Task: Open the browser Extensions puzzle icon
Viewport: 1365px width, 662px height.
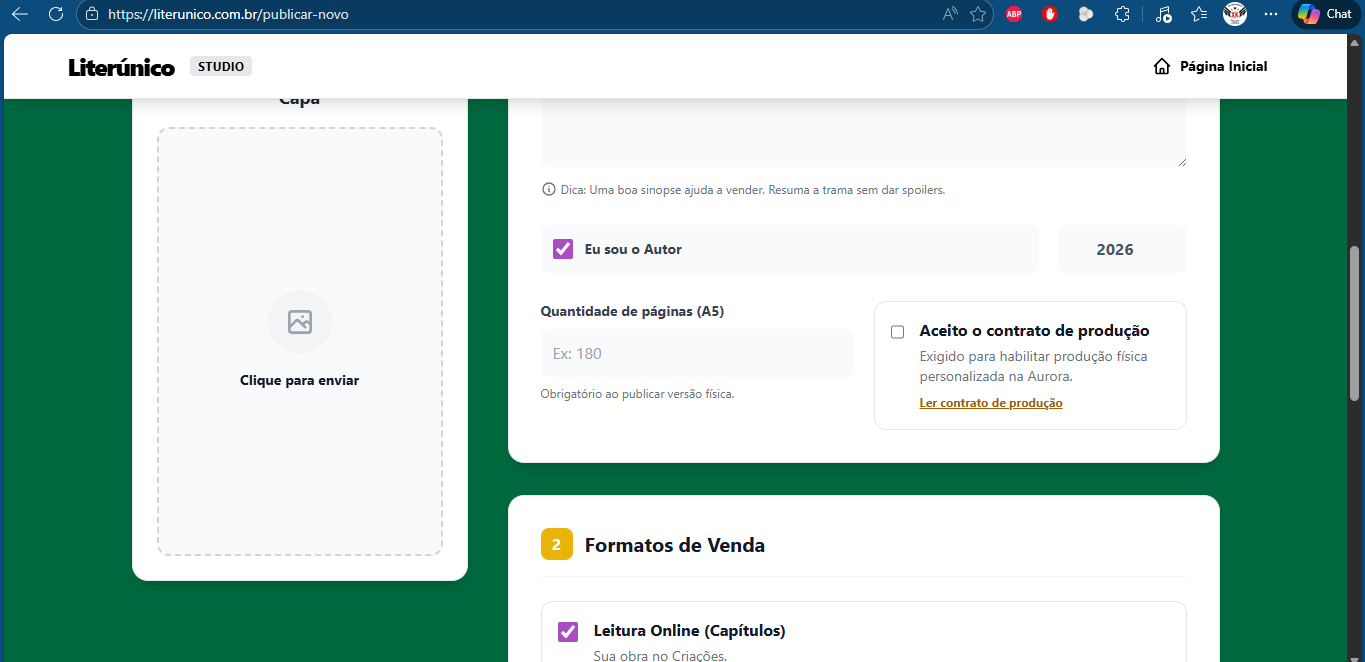Action: click(1122, 14)
